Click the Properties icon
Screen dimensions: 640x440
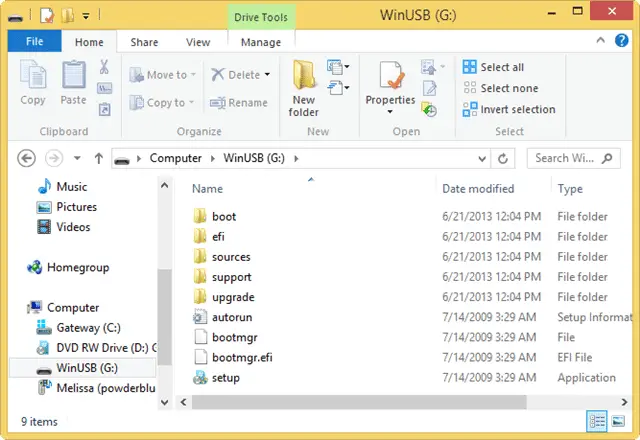coord(390,75)
